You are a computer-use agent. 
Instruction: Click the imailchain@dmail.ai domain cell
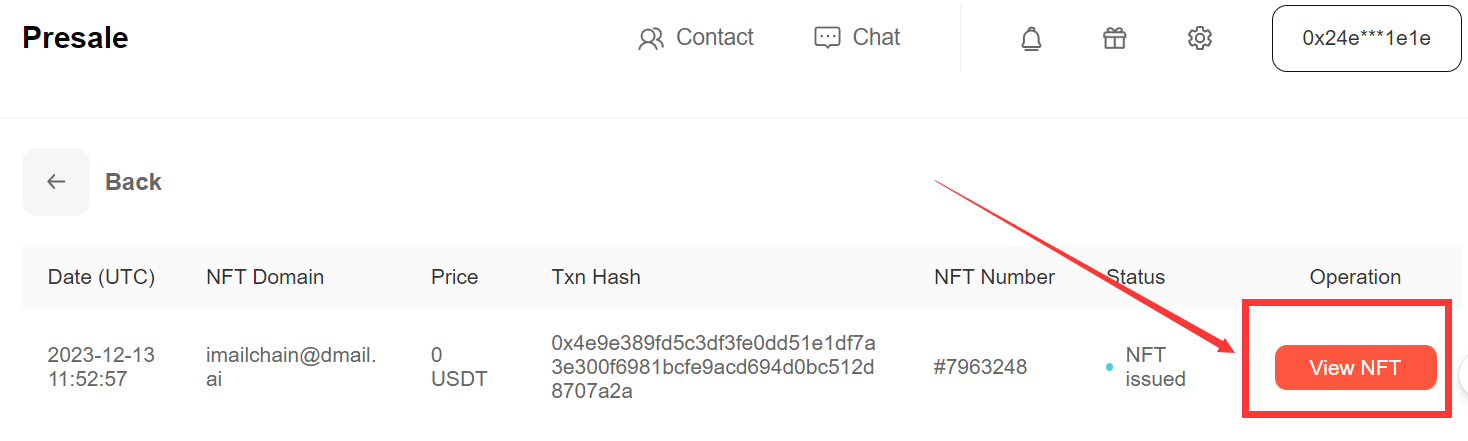click(x=291, y=367)
